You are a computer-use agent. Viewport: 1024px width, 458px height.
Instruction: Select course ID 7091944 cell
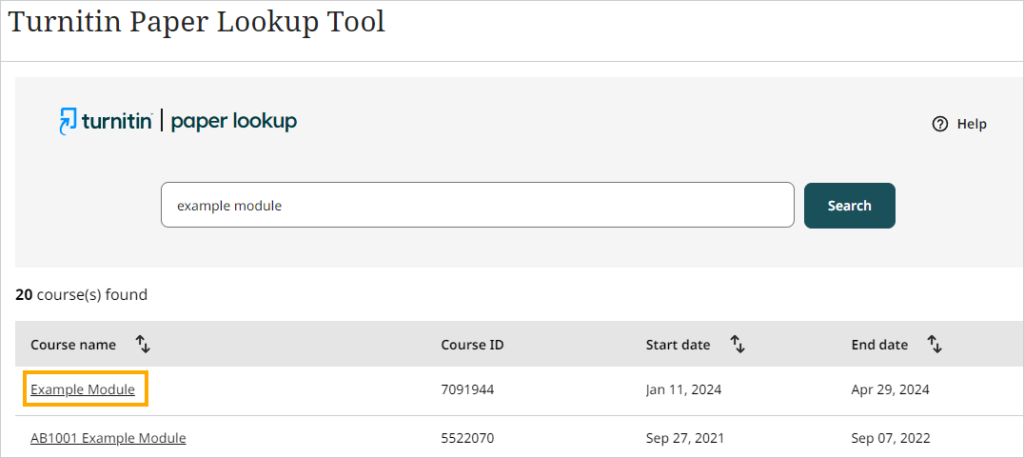(468, 390)
